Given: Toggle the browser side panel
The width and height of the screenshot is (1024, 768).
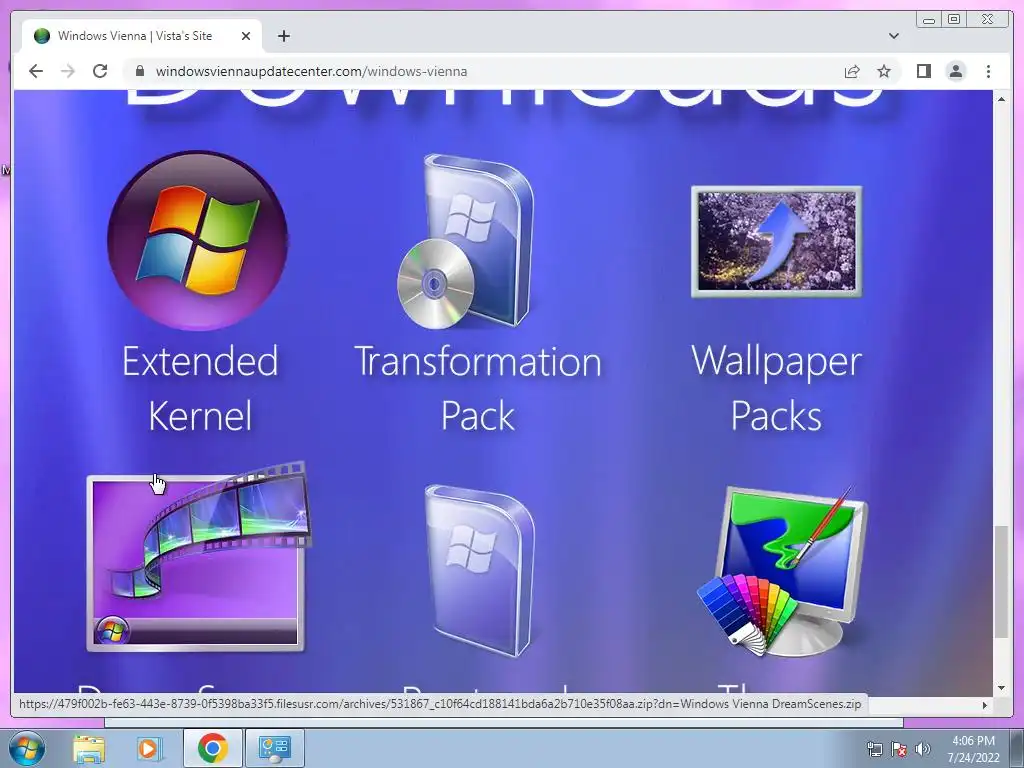Looking at the screenshot, I should click(x=923, y=71).
